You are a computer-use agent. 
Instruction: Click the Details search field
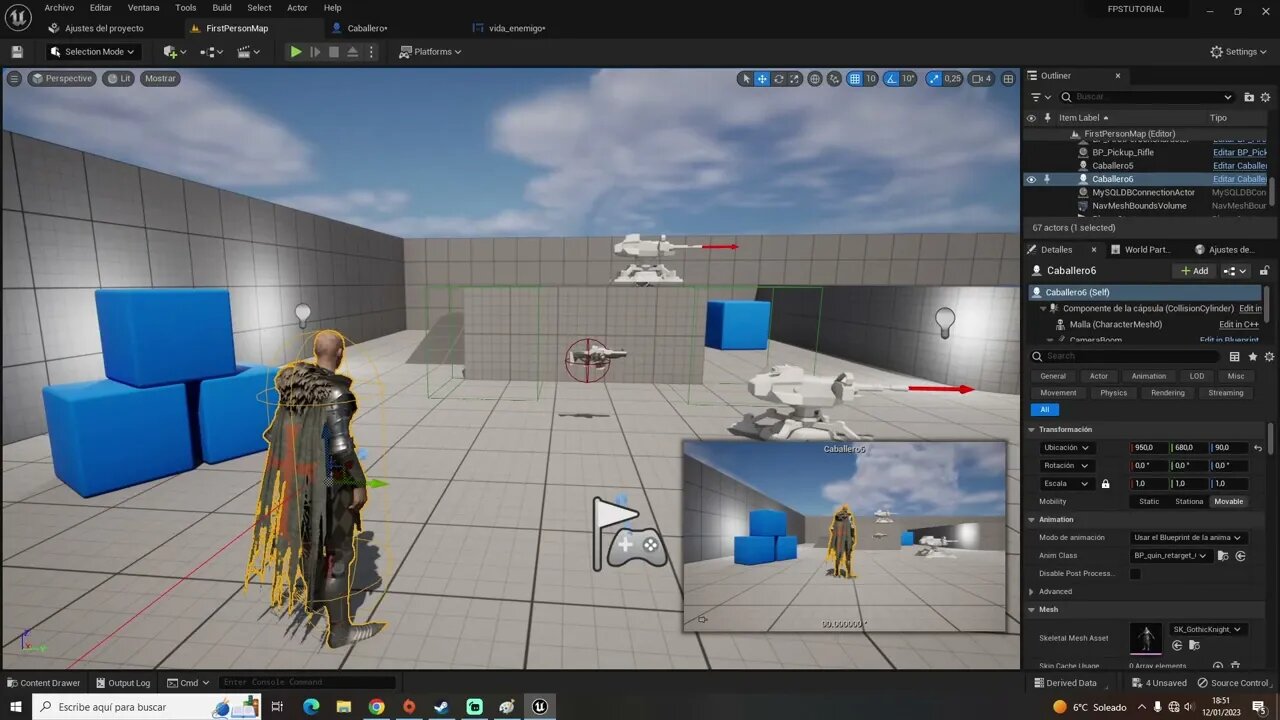point(1125,356)
